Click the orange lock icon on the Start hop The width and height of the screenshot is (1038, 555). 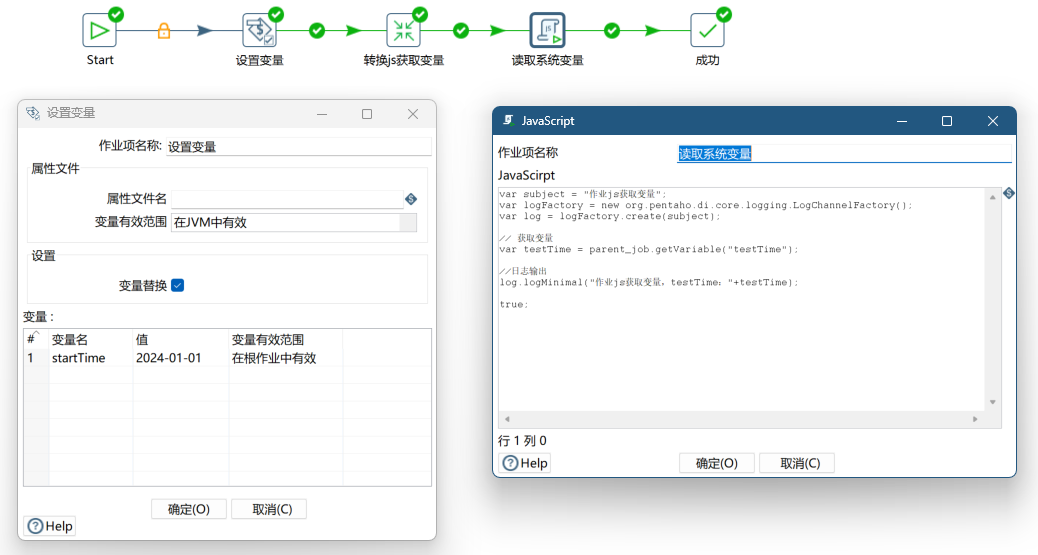[x=164, y=30]
